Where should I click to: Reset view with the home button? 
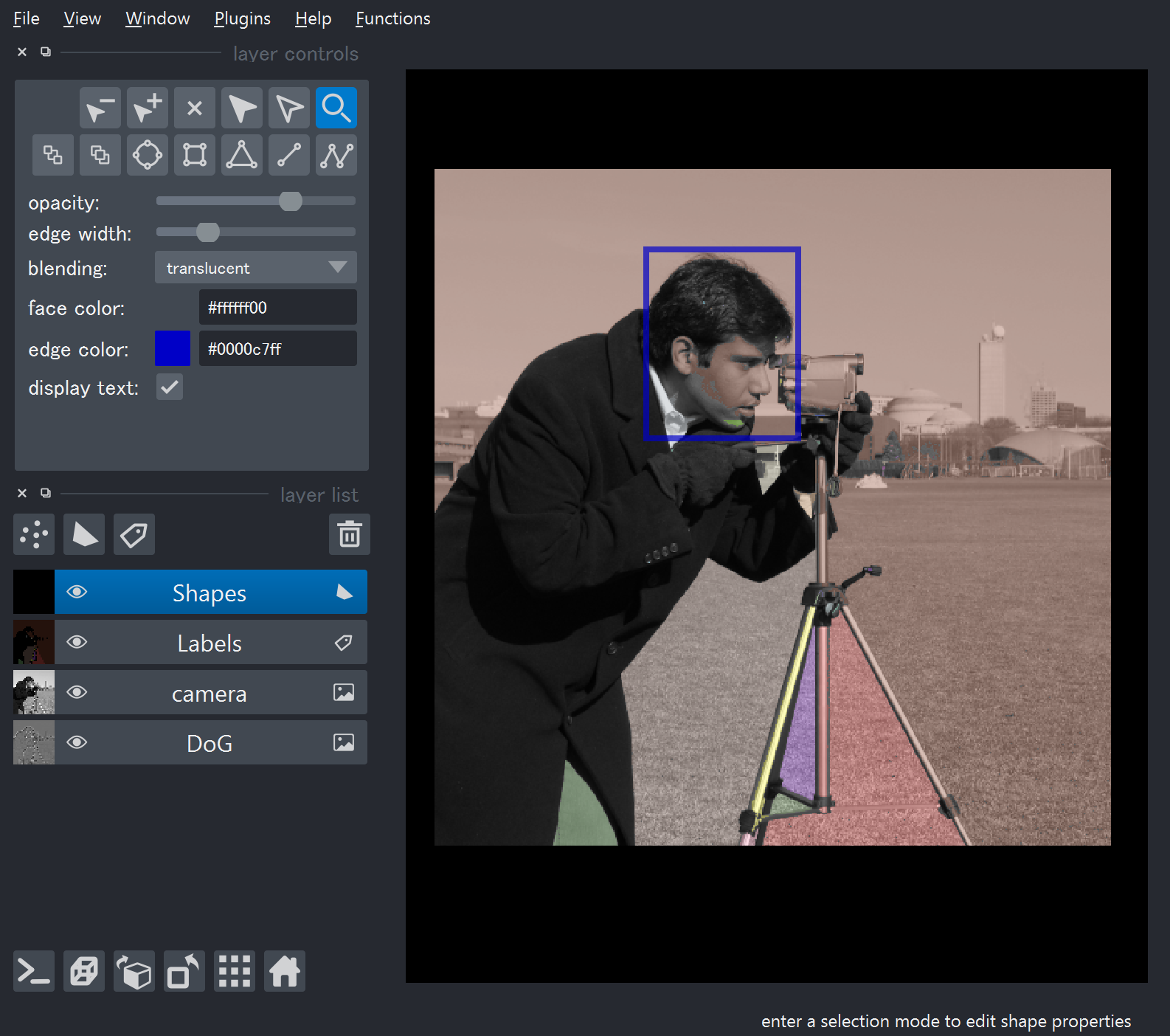pos(285,971)
